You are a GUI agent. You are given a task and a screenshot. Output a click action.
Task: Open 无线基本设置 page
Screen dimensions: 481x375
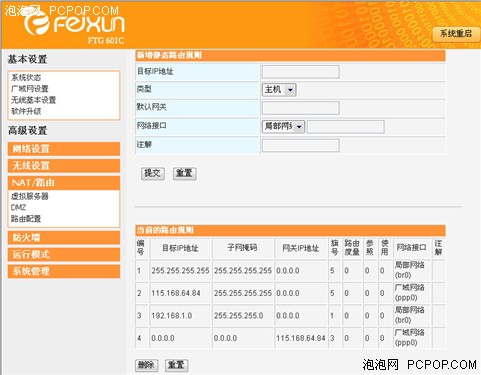pyautogui.click(x=33, y=100)
